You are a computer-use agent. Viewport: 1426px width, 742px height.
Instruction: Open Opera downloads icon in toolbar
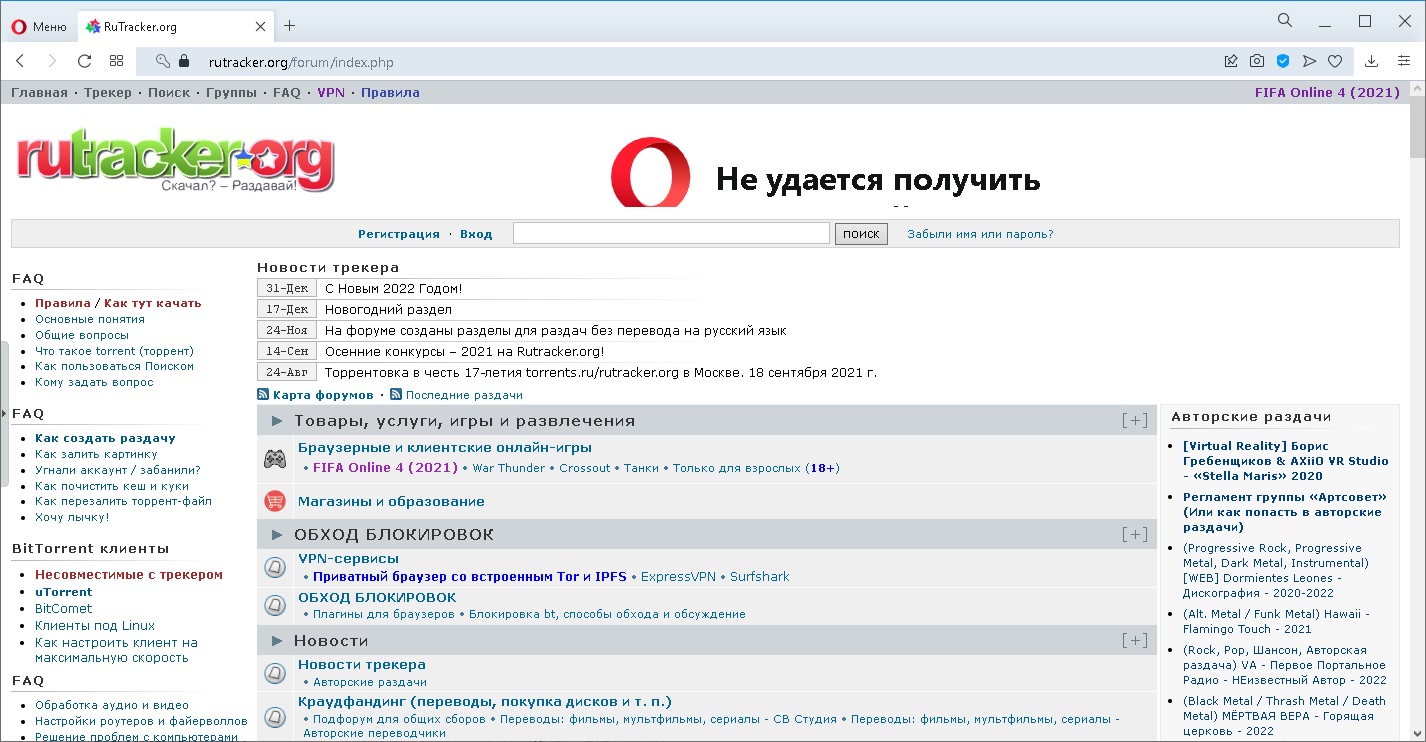(1371, 61)
